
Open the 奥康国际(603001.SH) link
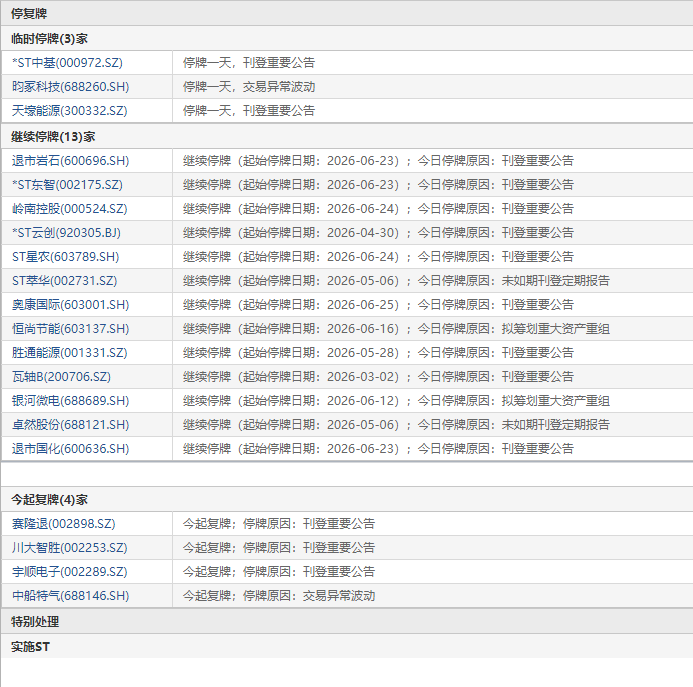tap(71, 305)
